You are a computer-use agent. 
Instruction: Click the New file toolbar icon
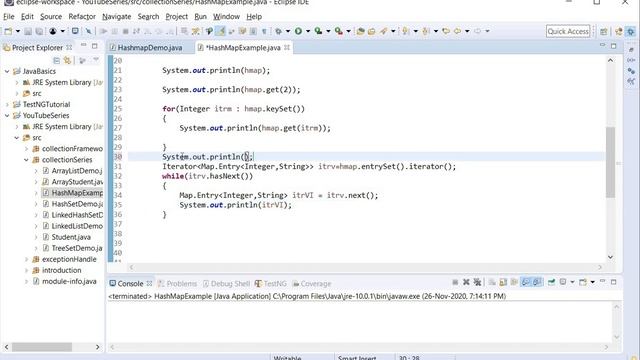(8, 31)
